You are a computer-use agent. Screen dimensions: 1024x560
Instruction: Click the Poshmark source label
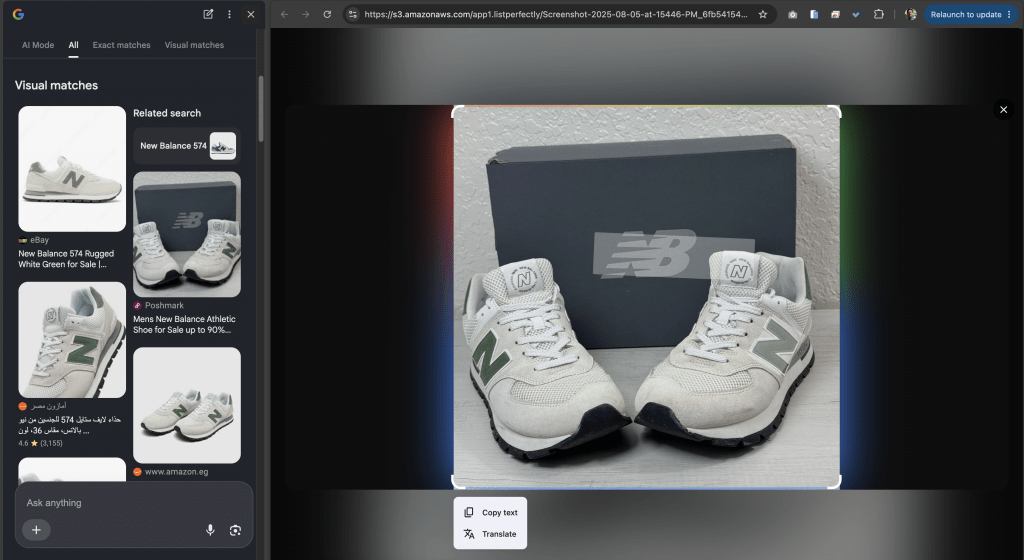coord(164,305)
